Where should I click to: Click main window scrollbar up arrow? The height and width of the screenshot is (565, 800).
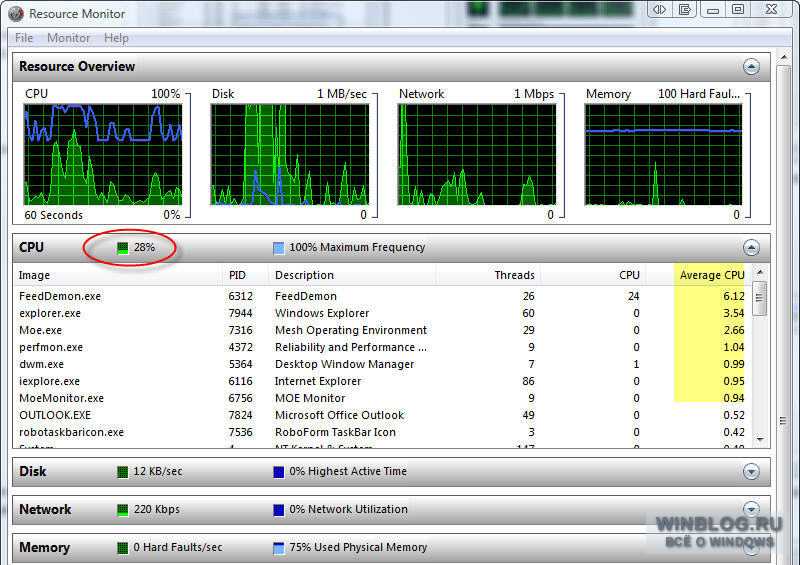pyautogui.click(x=784, y=56)
